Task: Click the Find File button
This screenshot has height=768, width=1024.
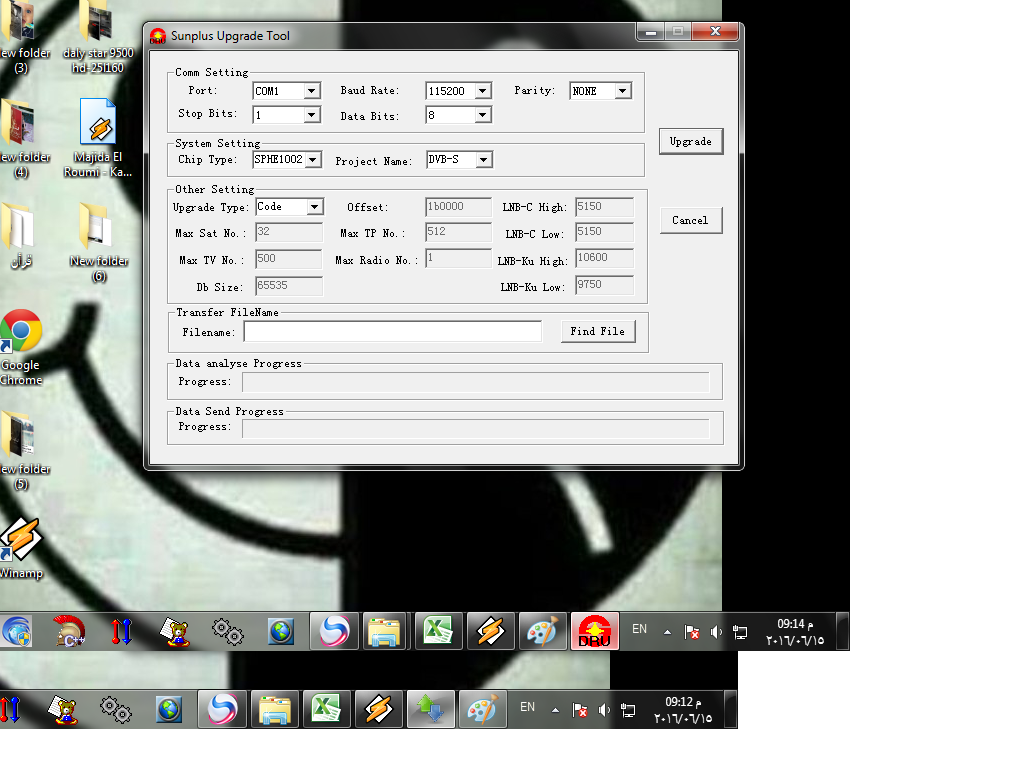Action: pos(598,332)
